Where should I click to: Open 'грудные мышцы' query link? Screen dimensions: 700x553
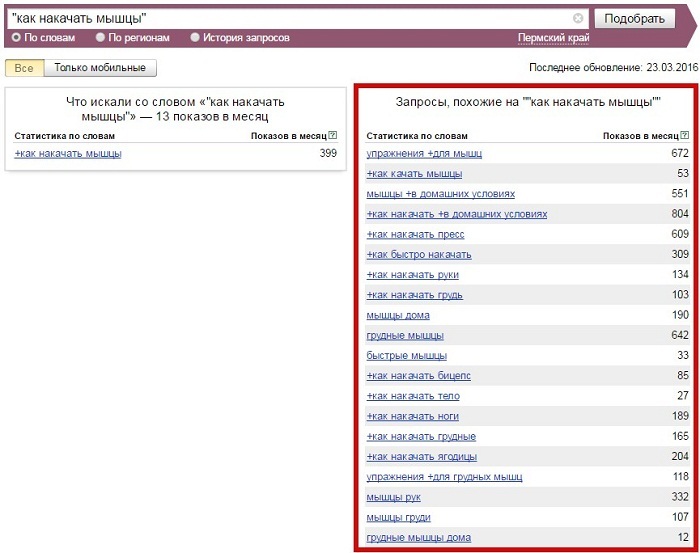(405, 335)
